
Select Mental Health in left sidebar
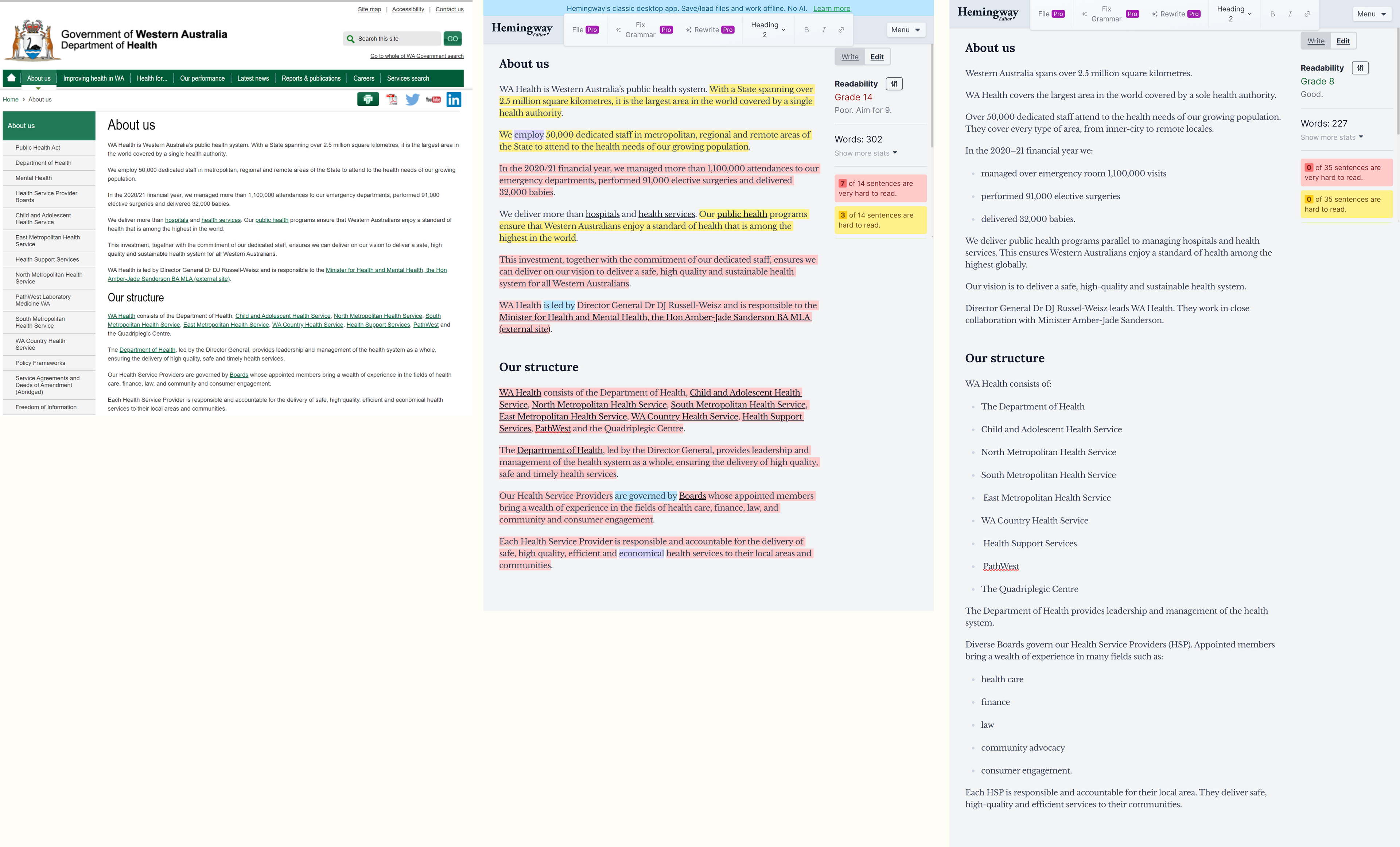coord(34,178)
